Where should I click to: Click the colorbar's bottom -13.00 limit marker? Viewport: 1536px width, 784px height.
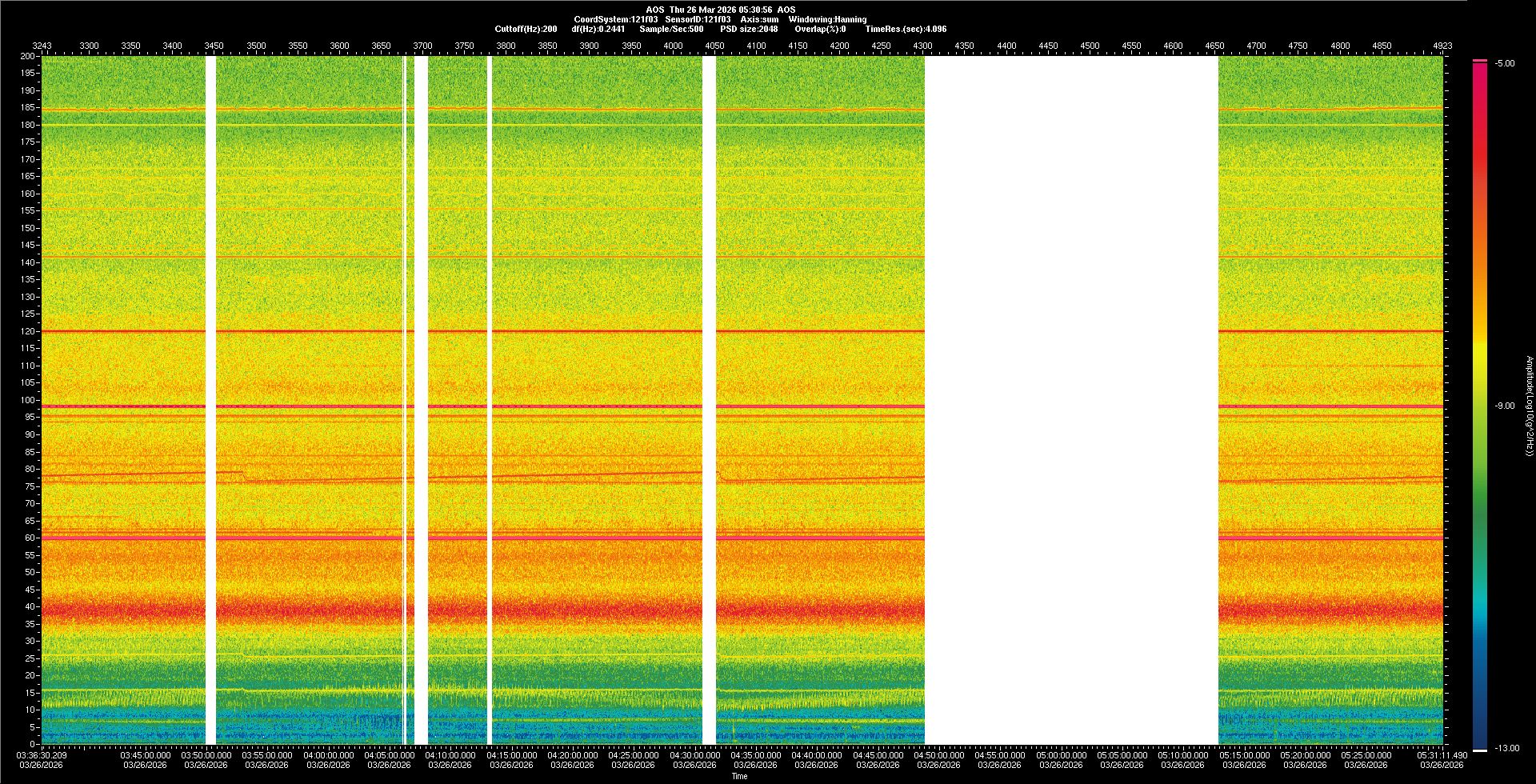click(x=1480, y=750)
